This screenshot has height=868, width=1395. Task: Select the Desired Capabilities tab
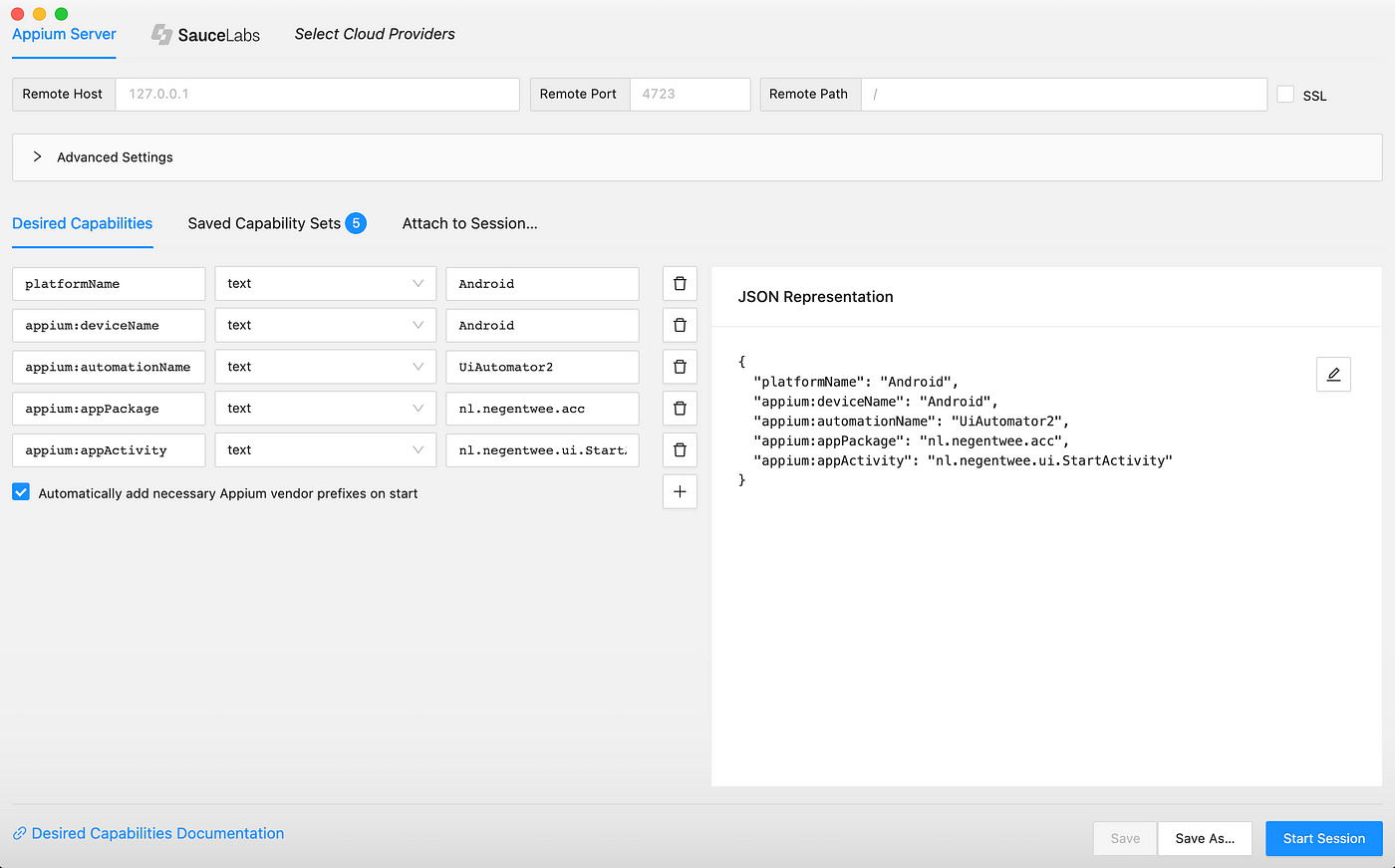83,223
